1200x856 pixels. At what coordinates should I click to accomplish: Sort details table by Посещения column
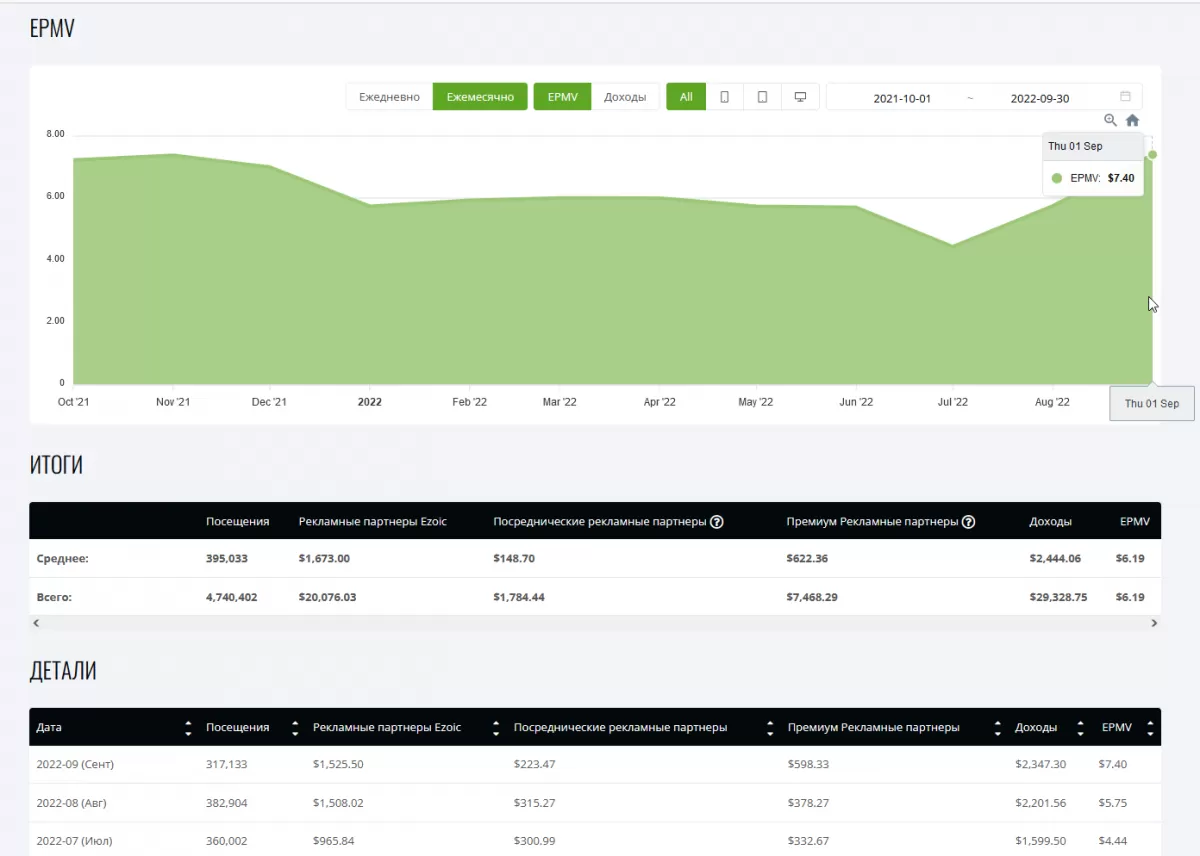click(x=295, y=728)
